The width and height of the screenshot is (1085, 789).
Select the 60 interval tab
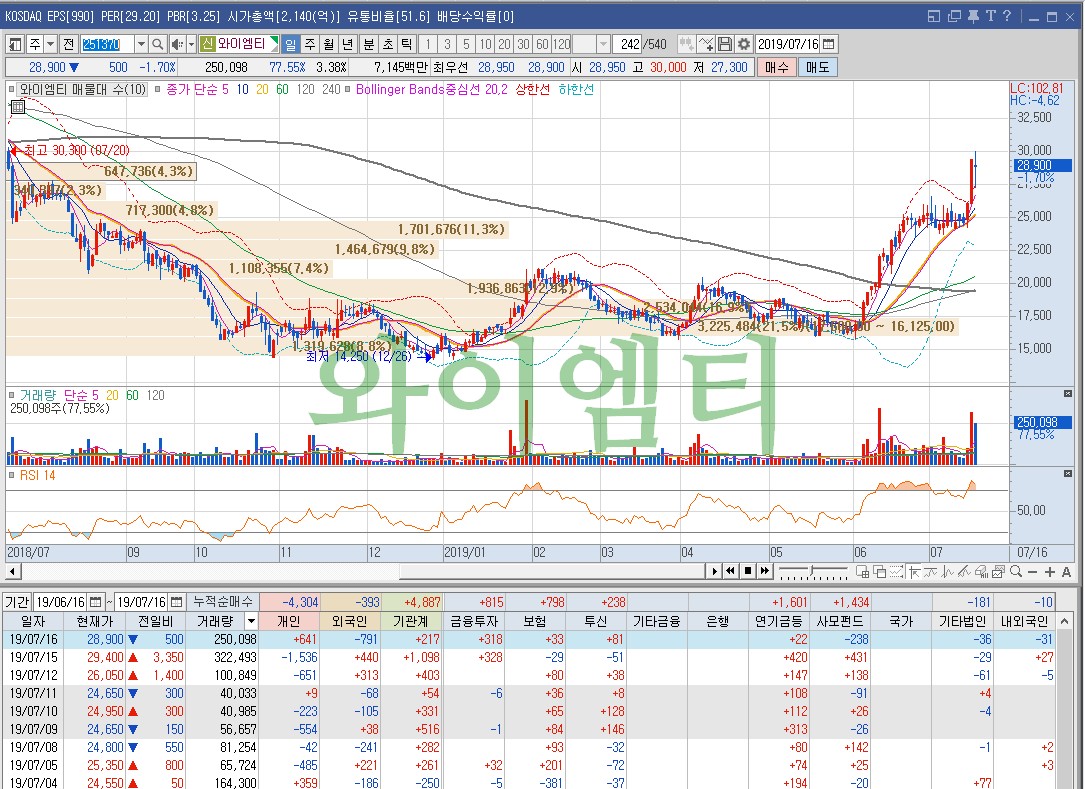(x=542, y=44)
